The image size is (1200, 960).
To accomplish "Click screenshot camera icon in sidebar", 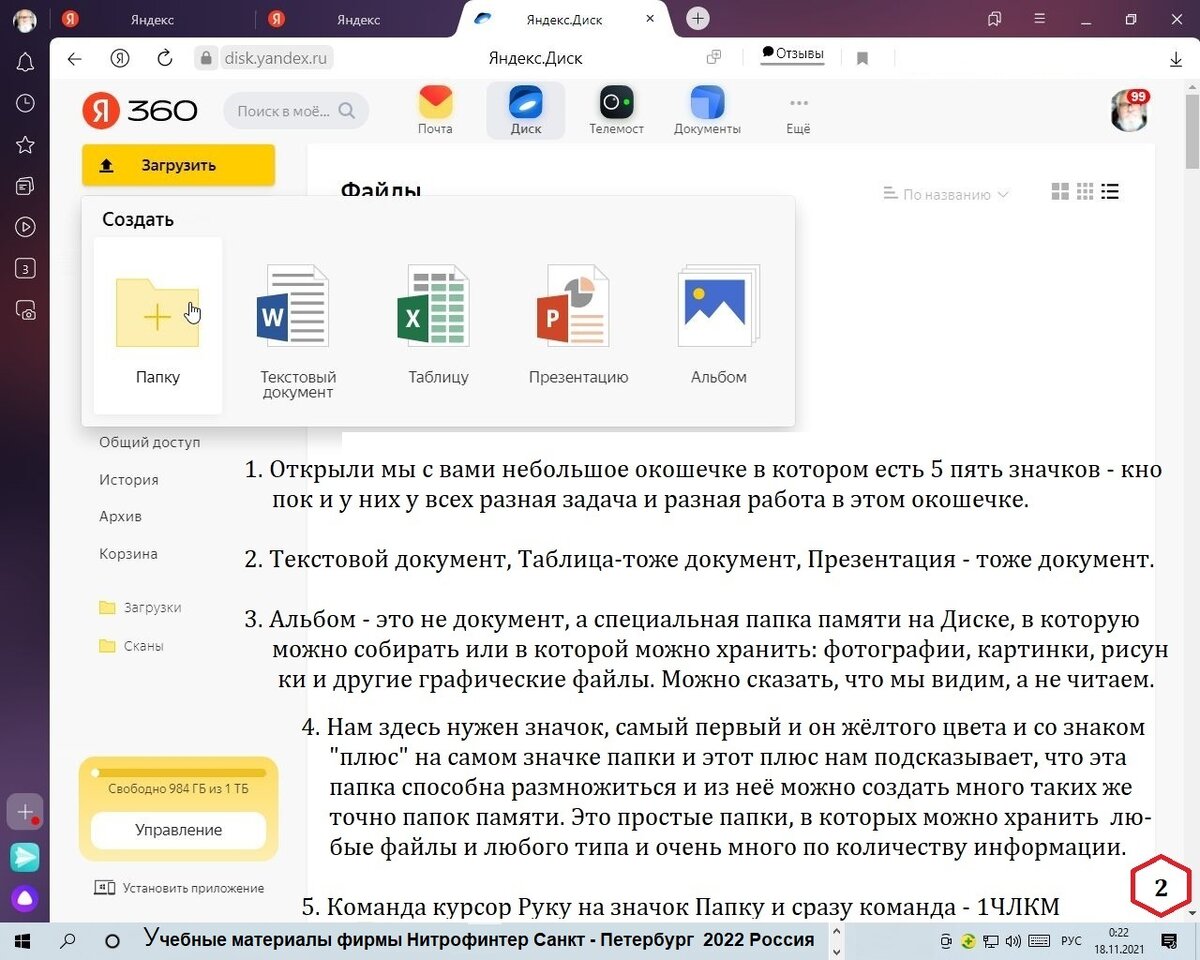I will click(25, 310).
